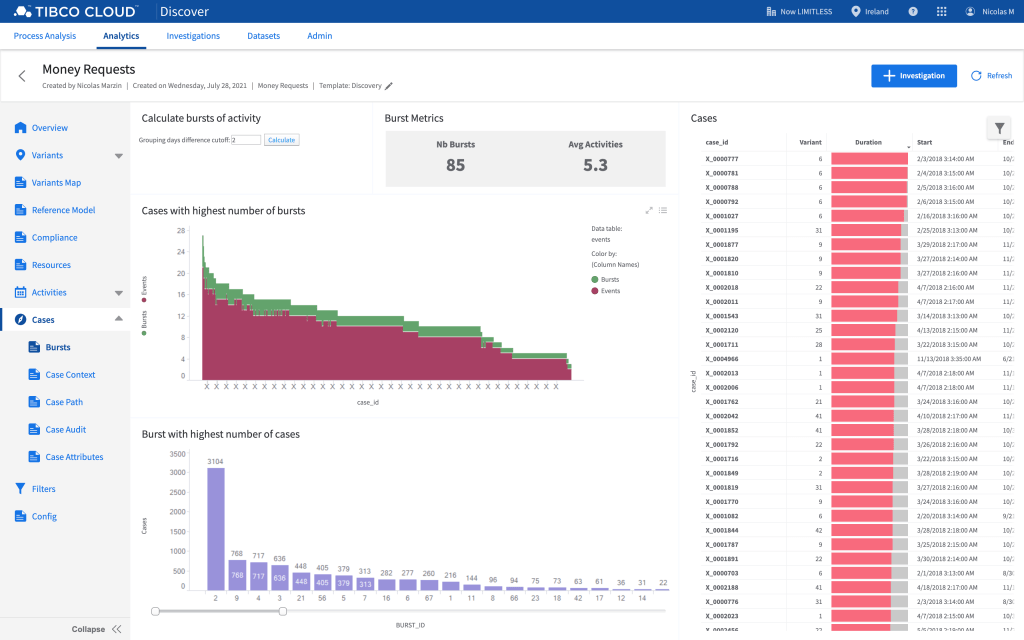Screen dimensions: 1024x640
Task: Maximize the bursts chart using expand icon
Action: click(x=649, y=210)
